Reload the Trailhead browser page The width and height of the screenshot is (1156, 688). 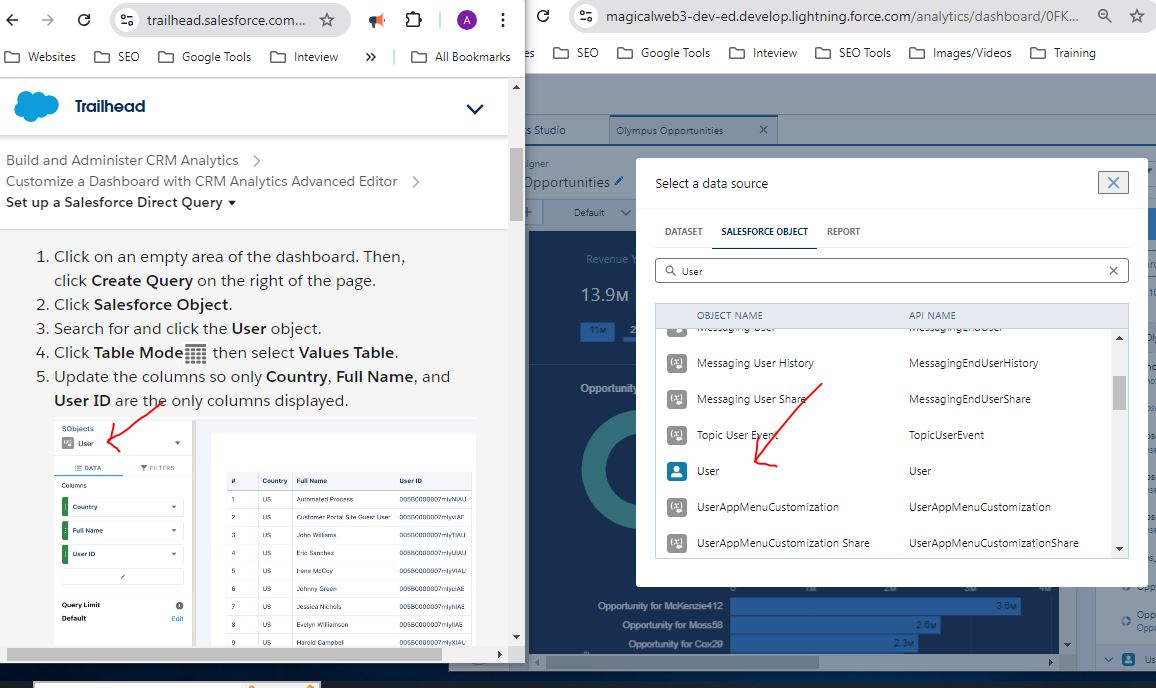pos(84,20)
